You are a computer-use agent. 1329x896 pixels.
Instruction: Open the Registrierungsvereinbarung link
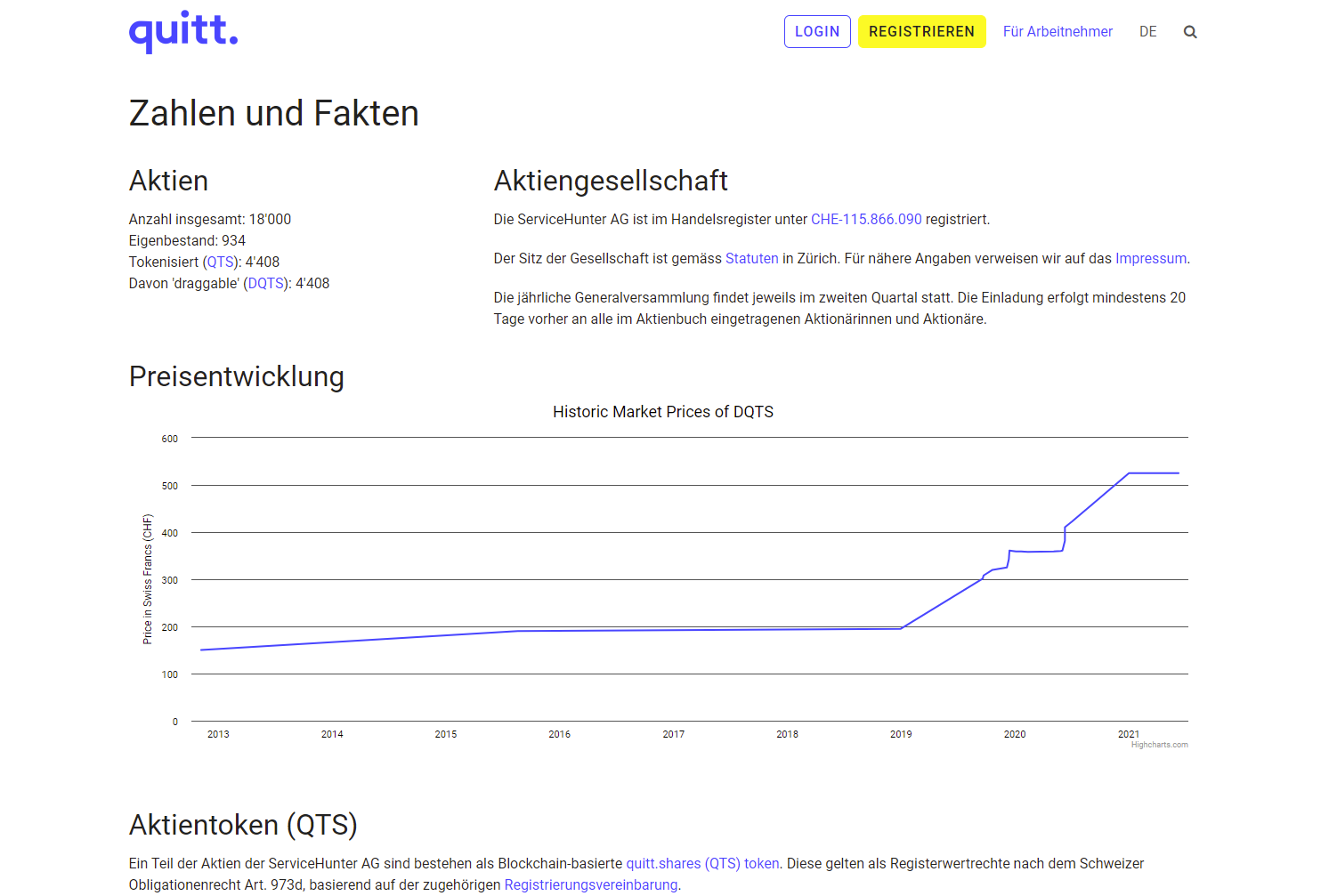tap(590, 885)
